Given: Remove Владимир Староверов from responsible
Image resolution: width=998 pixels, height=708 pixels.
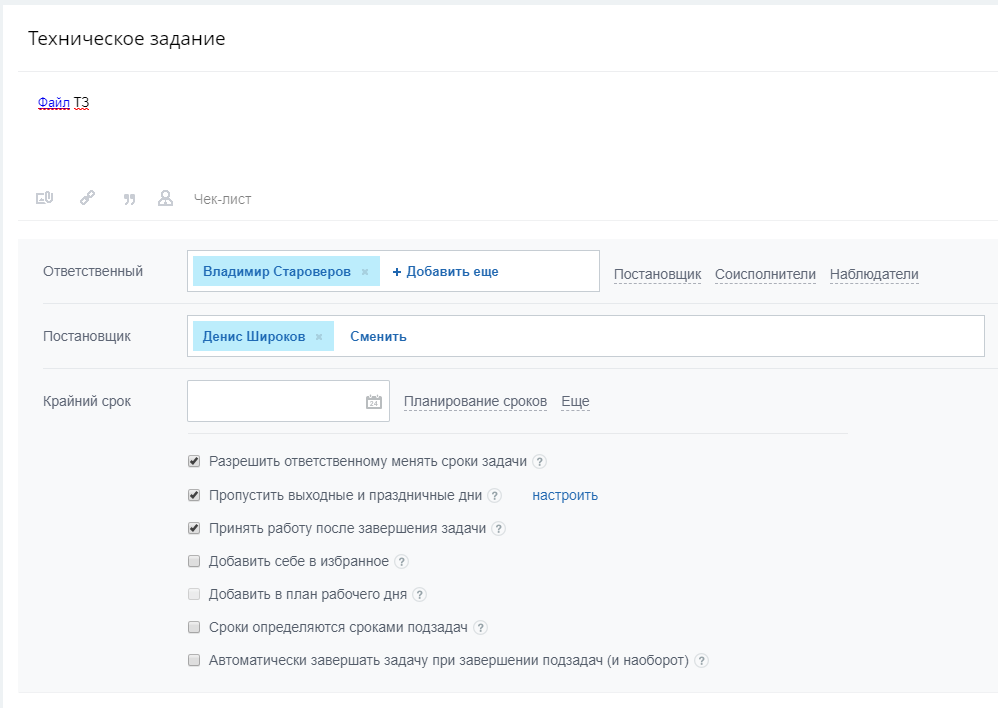Looking at the screenshot, I should [x=365, y=272].
